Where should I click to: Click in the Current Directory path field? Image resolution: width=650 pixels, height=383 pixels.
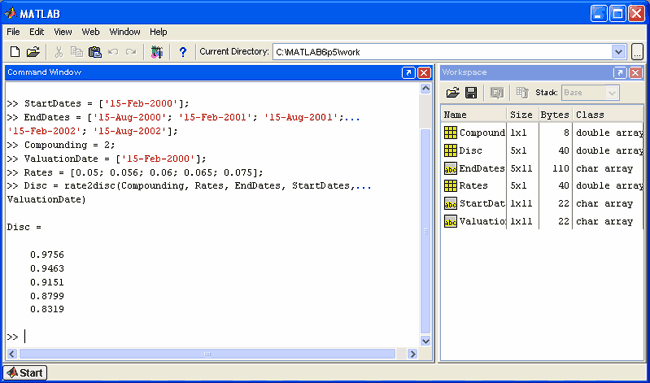[x=442, y=52]
